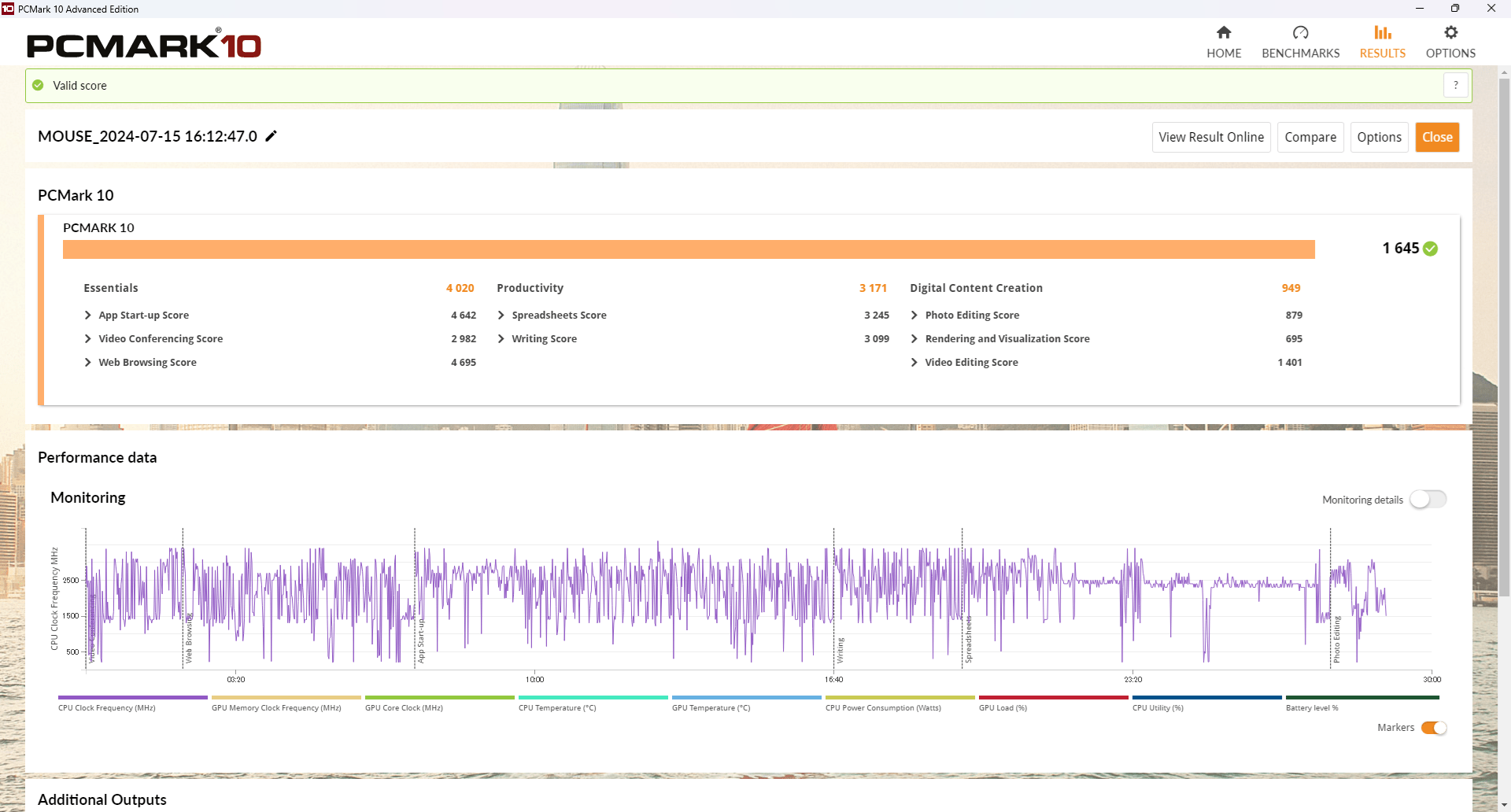Click the orange Close button
1511x812 pixels.
[x=1437, y=137]
